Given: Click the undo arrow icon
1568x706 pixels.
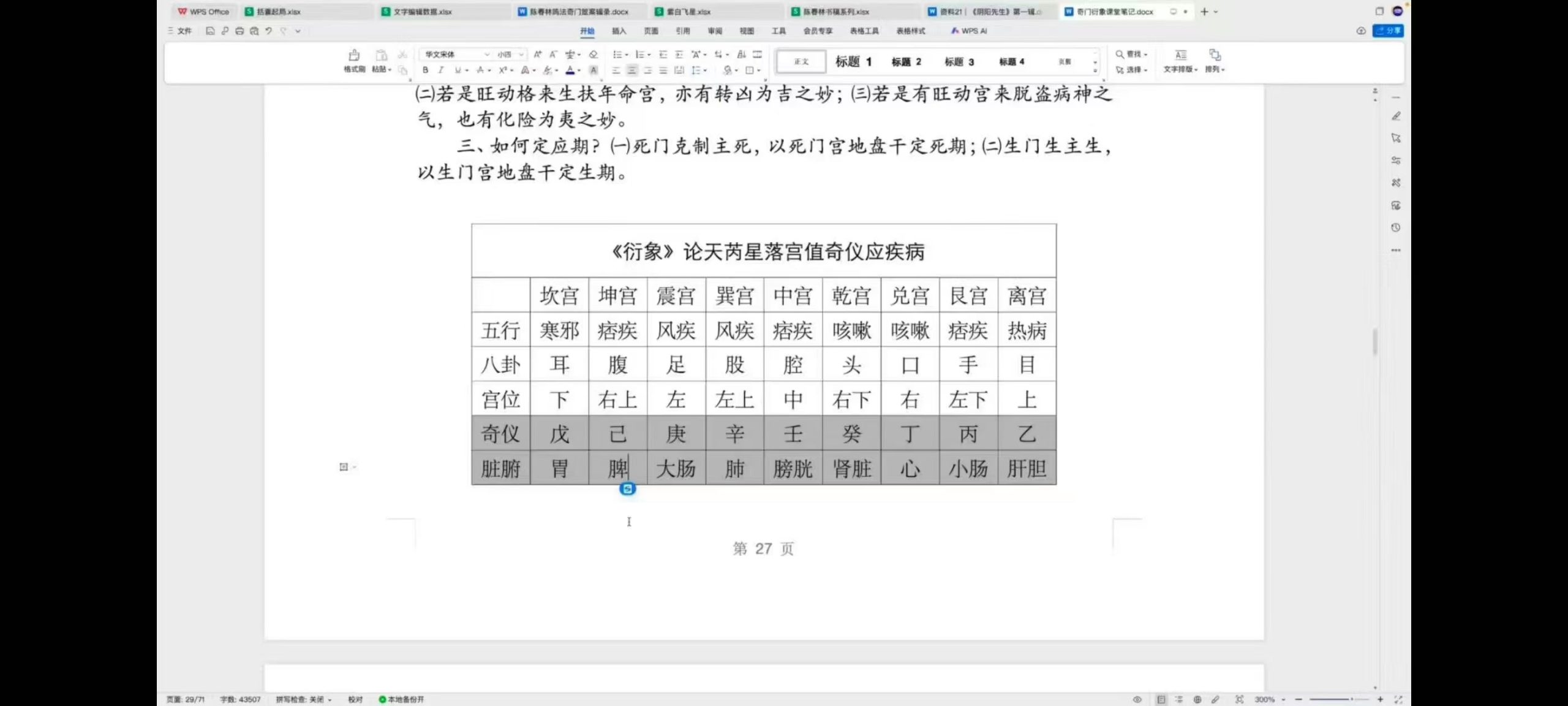Looking at the screenshot, I should 268,31.
